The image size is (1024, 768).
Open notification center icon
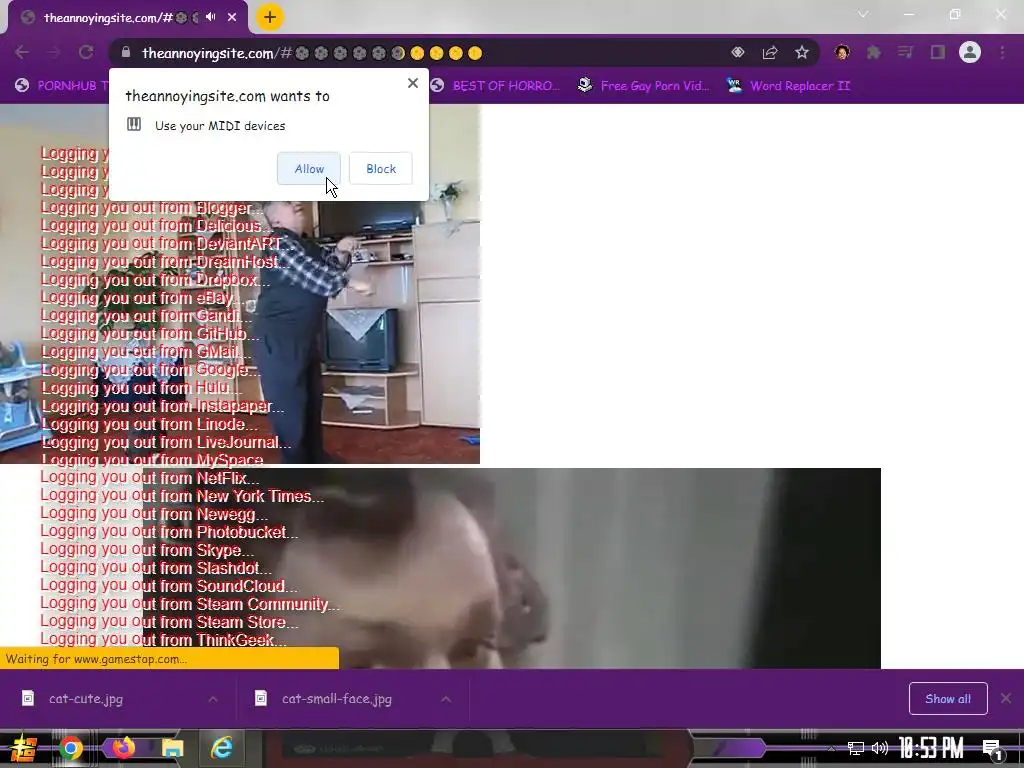point(993,749)
